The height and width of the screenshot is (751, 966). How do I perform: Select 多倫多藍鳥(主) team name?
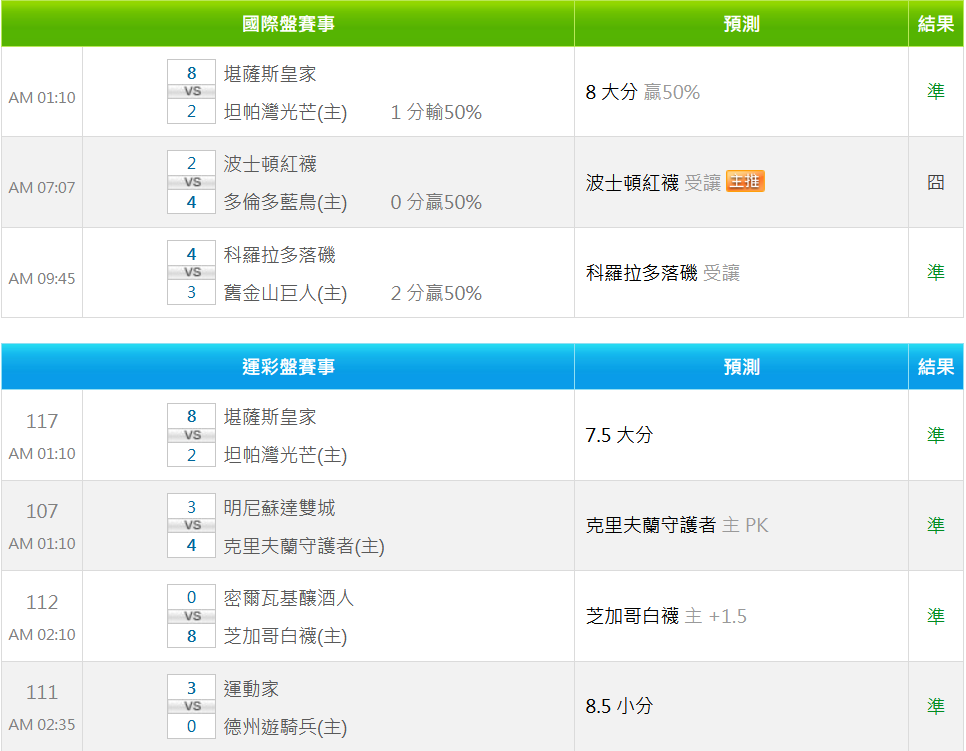(x=285, y=202)
